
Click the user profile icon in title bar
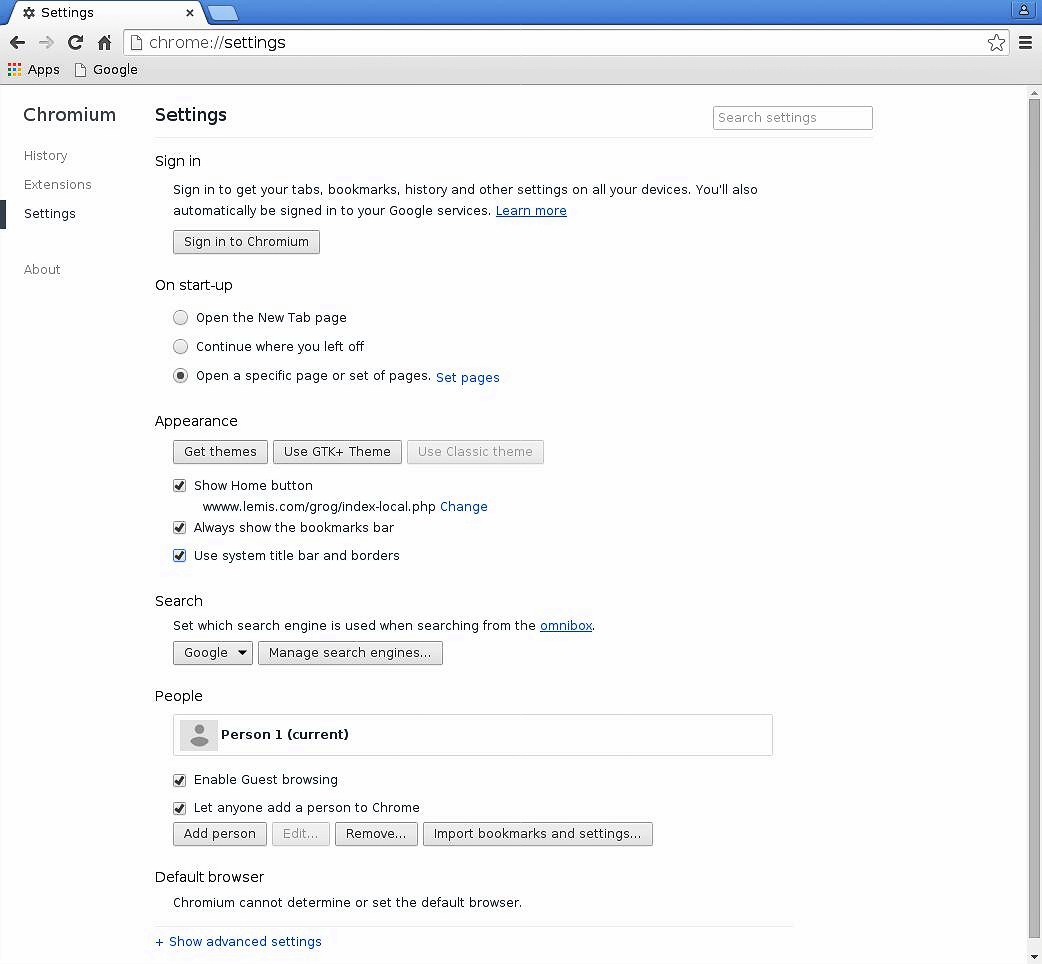pos(1024,11)
